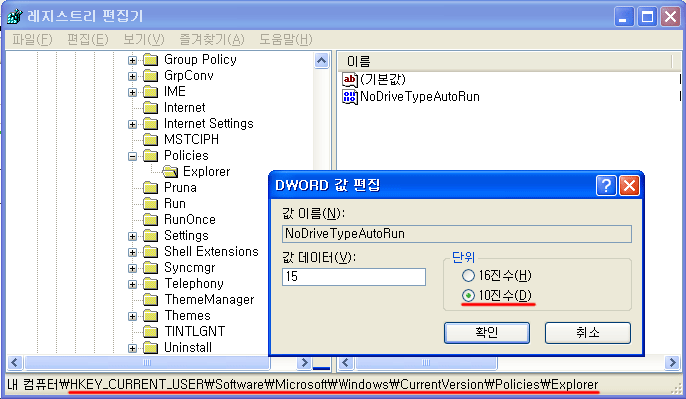
Task: Click the help question mark in DWORD dialog
Action: click(606, 186)
